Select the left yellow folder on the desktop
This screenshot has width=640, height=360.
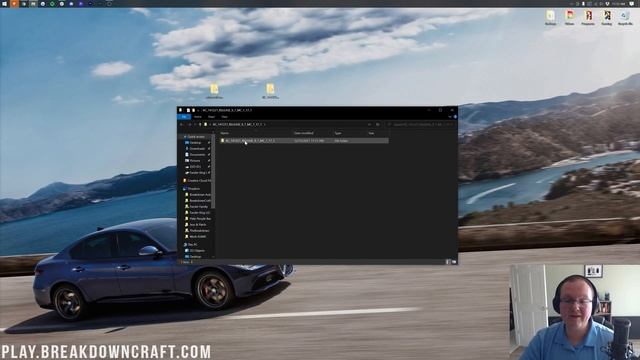(x=214, y=91)
